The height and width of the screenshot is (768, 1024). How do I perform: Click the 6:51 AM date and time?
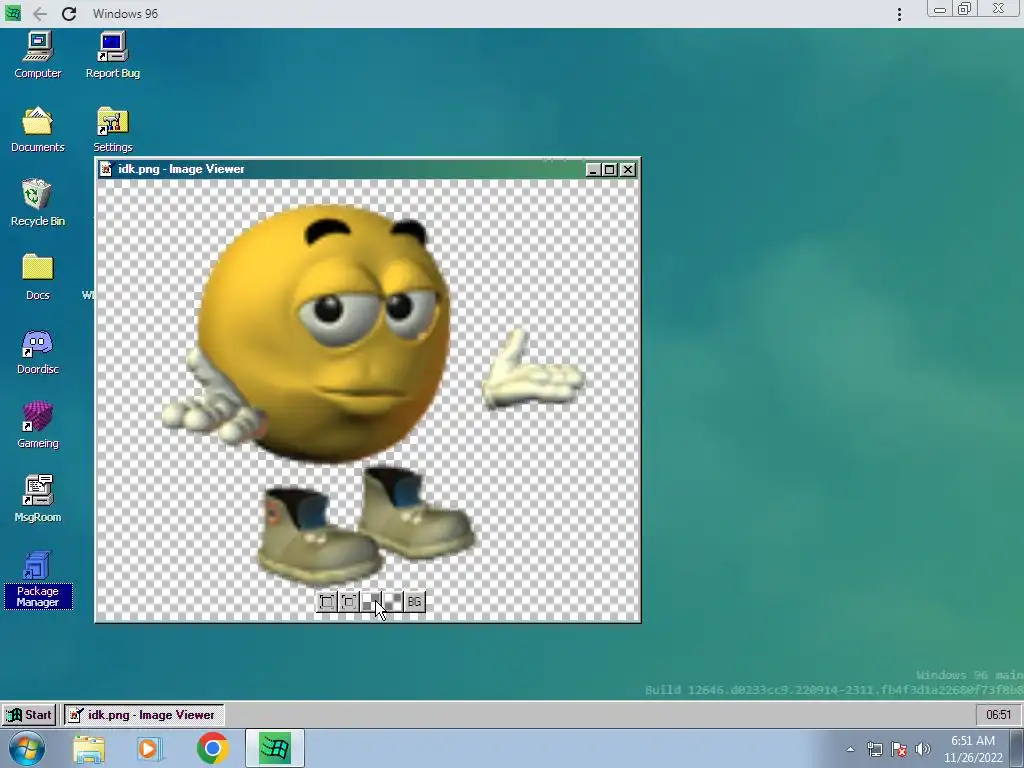pos(973,749)
